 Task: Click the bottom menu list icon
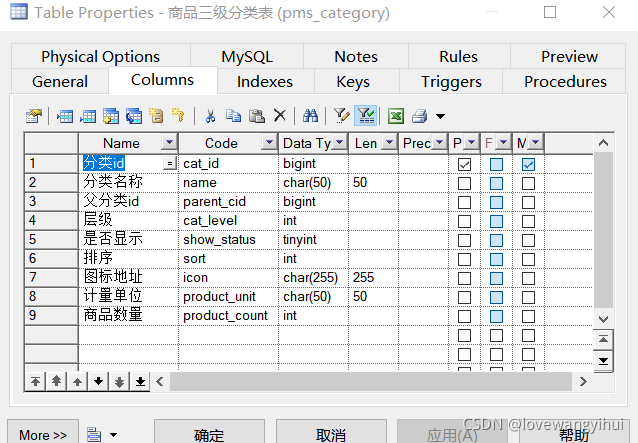pyautogui.click(x=94, y=434)
